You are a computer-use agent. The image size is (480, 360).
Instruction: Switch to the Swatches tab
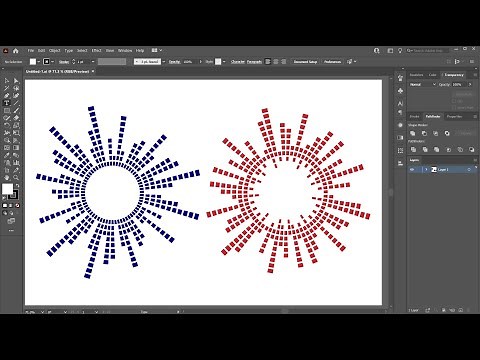coord(416,75)
